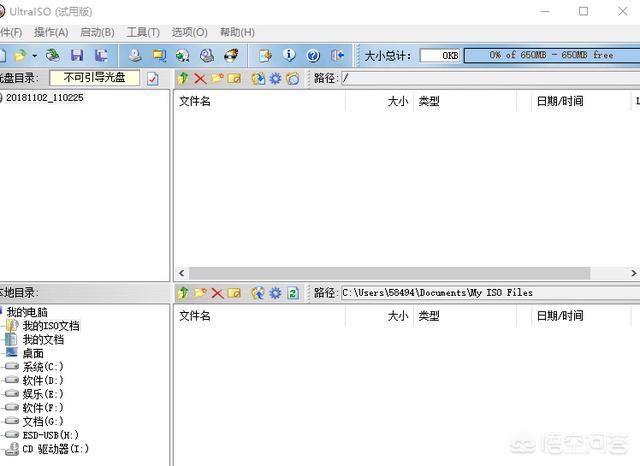Click the exit door icon in toolbar
640x466 pixels.
[x=338, y=55]
